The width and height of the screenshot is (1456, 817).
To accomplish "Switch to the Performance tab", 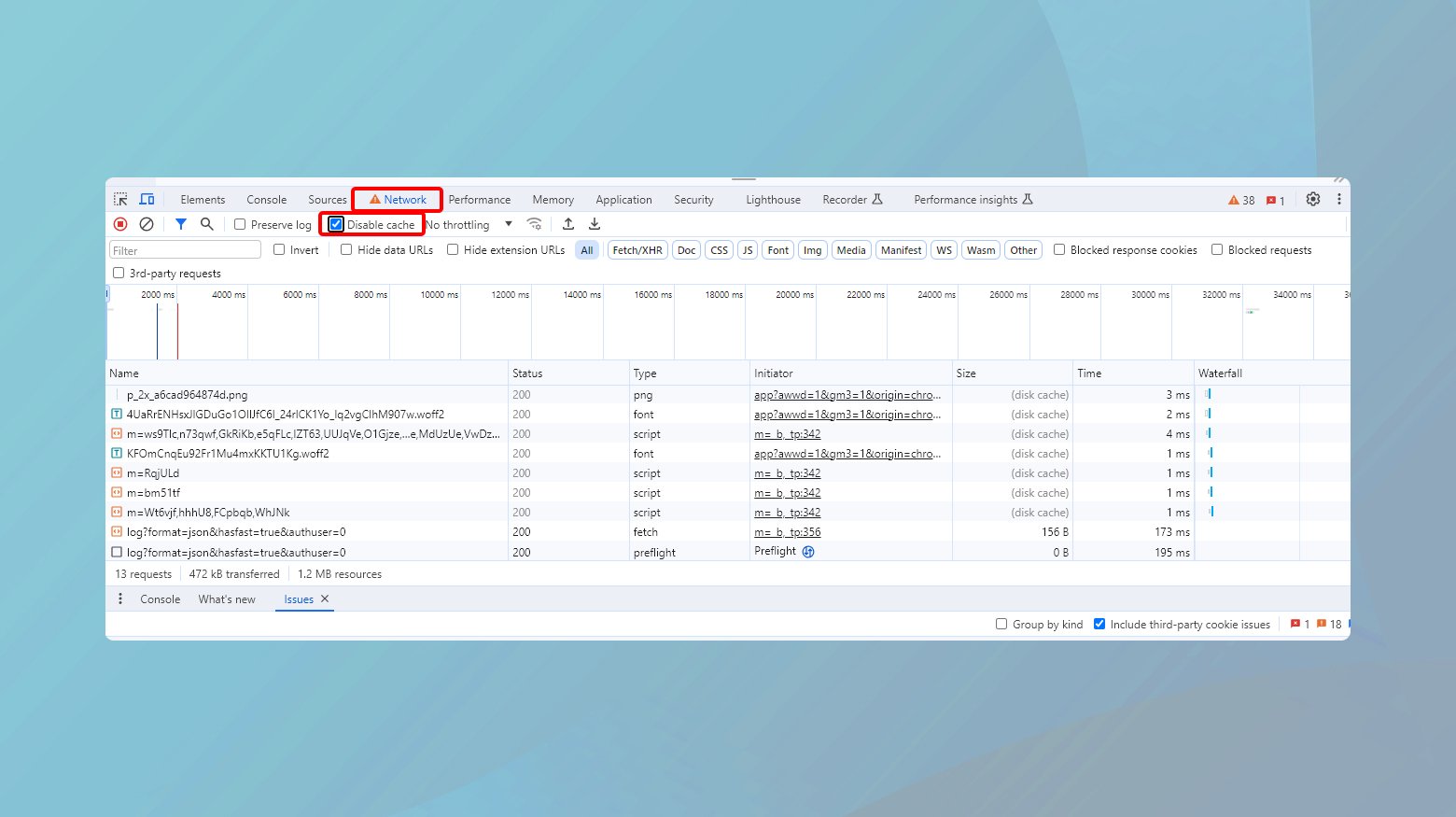I will coord(479,200).
